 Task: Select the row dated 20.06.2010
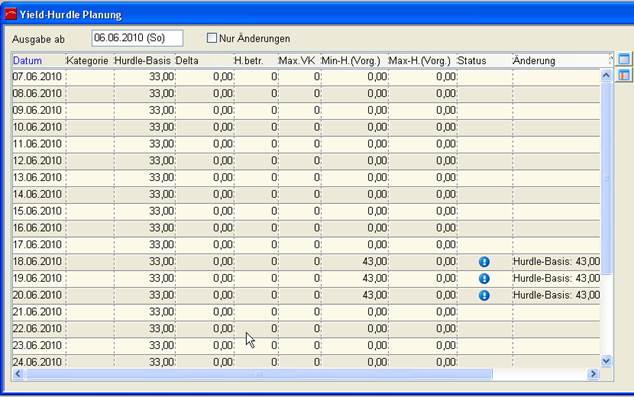[x=306, y=295]
